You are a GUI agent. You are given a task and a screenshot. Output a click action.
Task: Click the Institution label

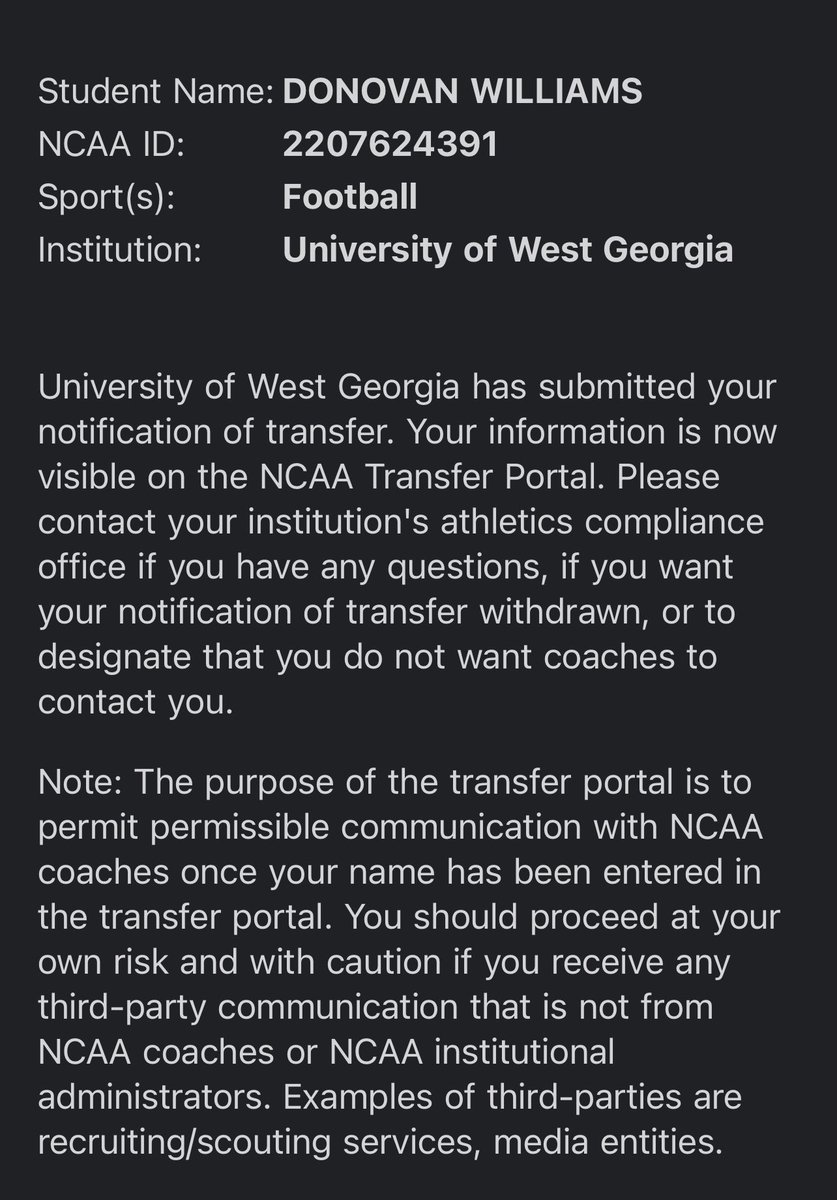tap(120, 249)
